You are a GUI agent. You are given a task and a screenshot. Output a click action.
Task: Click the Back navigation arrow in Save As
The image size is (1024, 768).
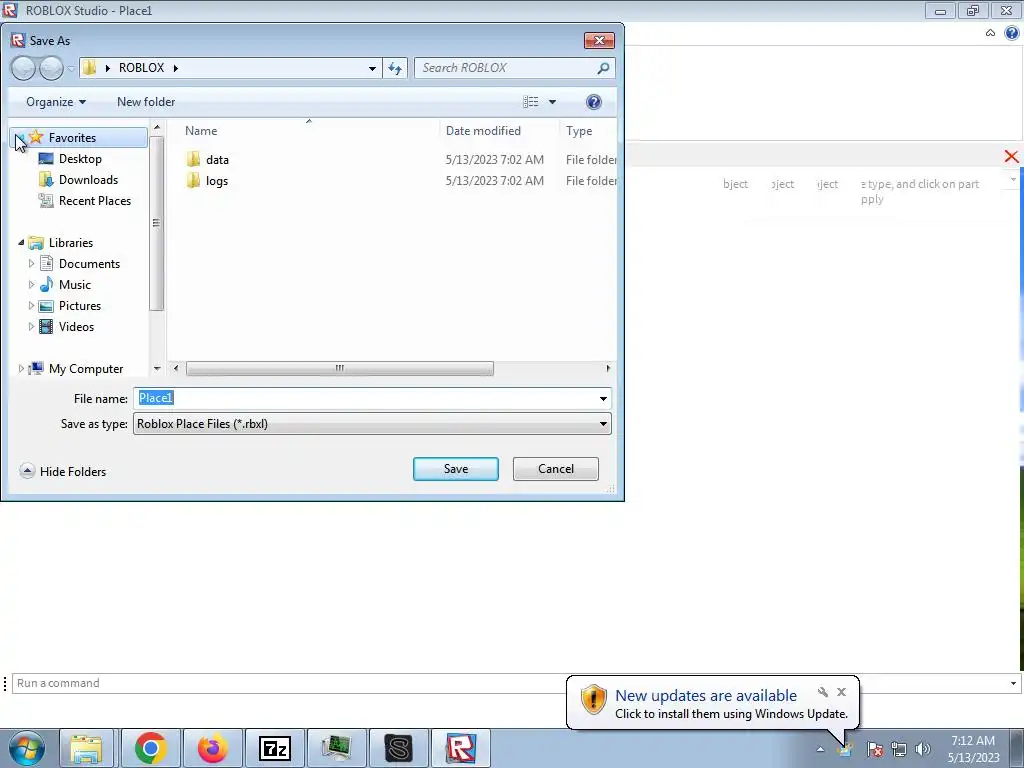[24, 68]
